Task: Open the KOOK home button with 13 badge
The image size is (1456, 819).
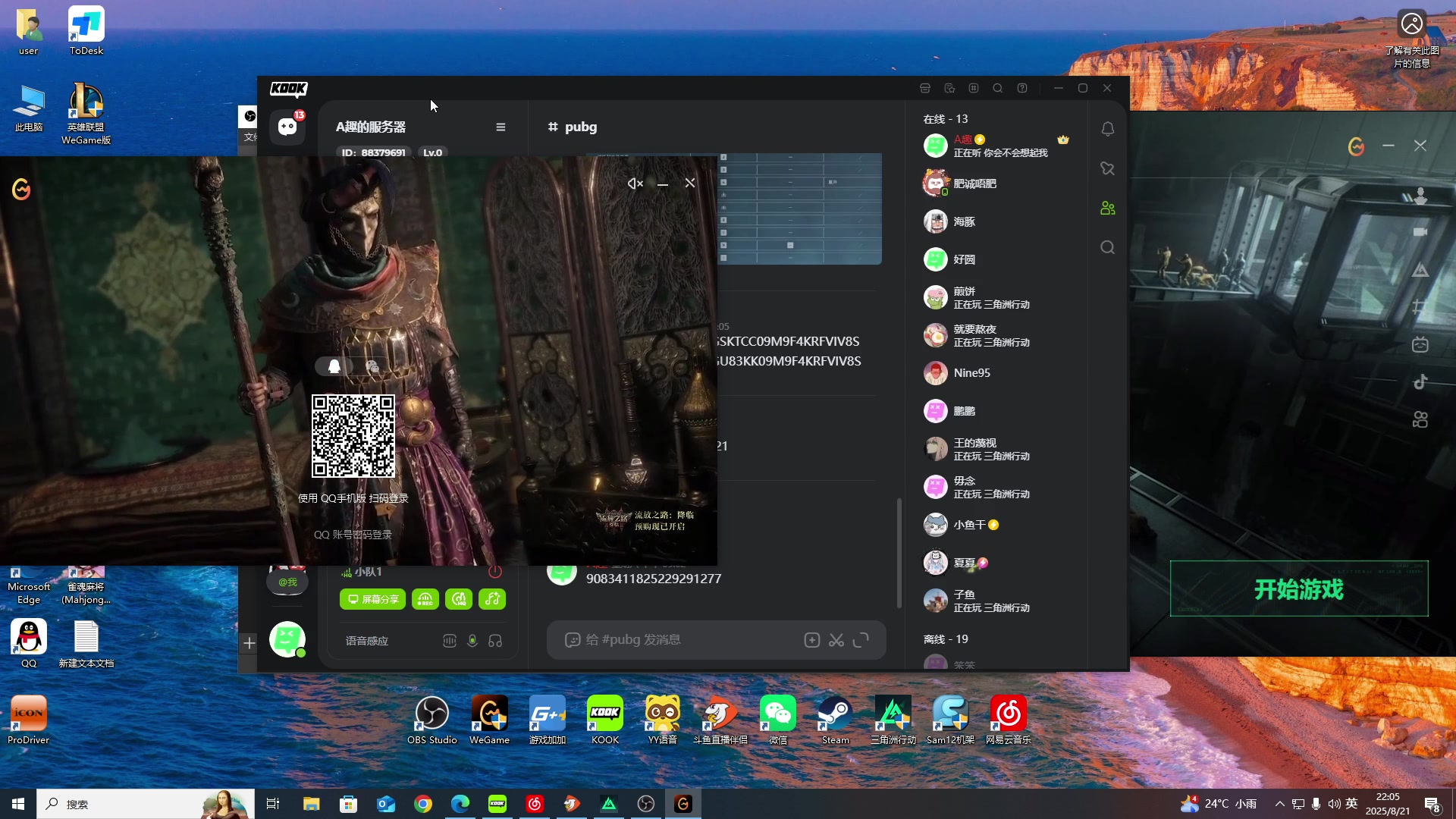Action: tap(287, 126)
